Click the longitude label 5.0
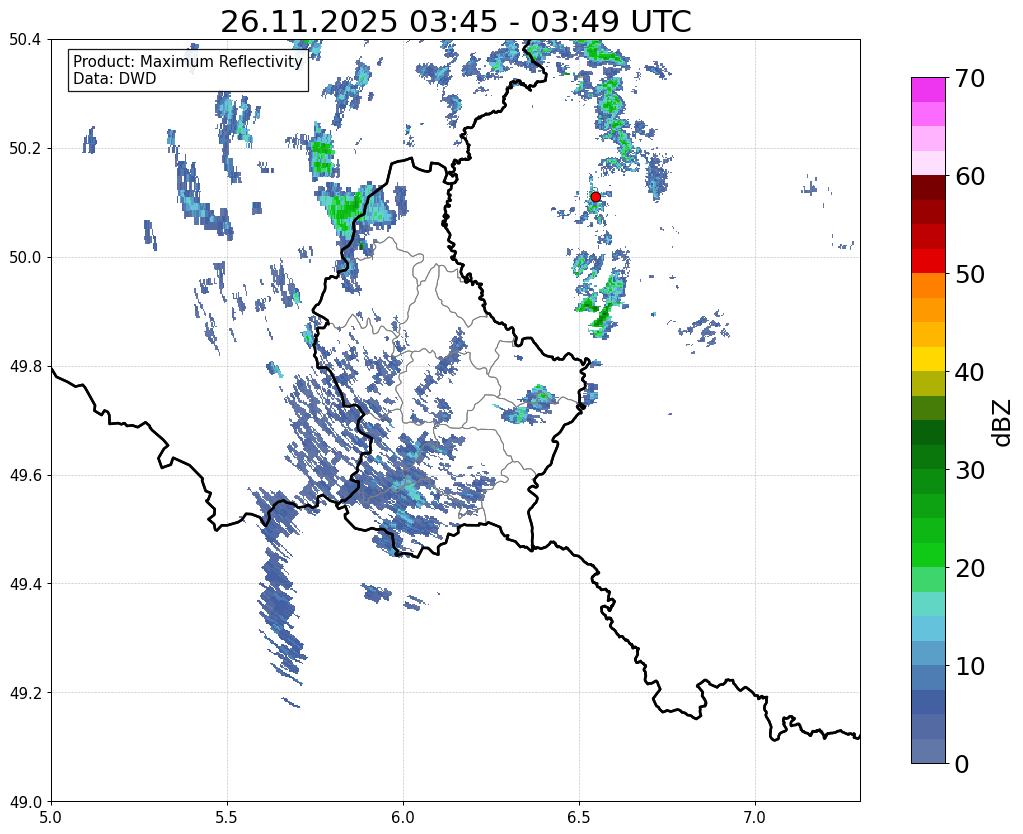The image size is (1023, 834). [x=51, y=817]
